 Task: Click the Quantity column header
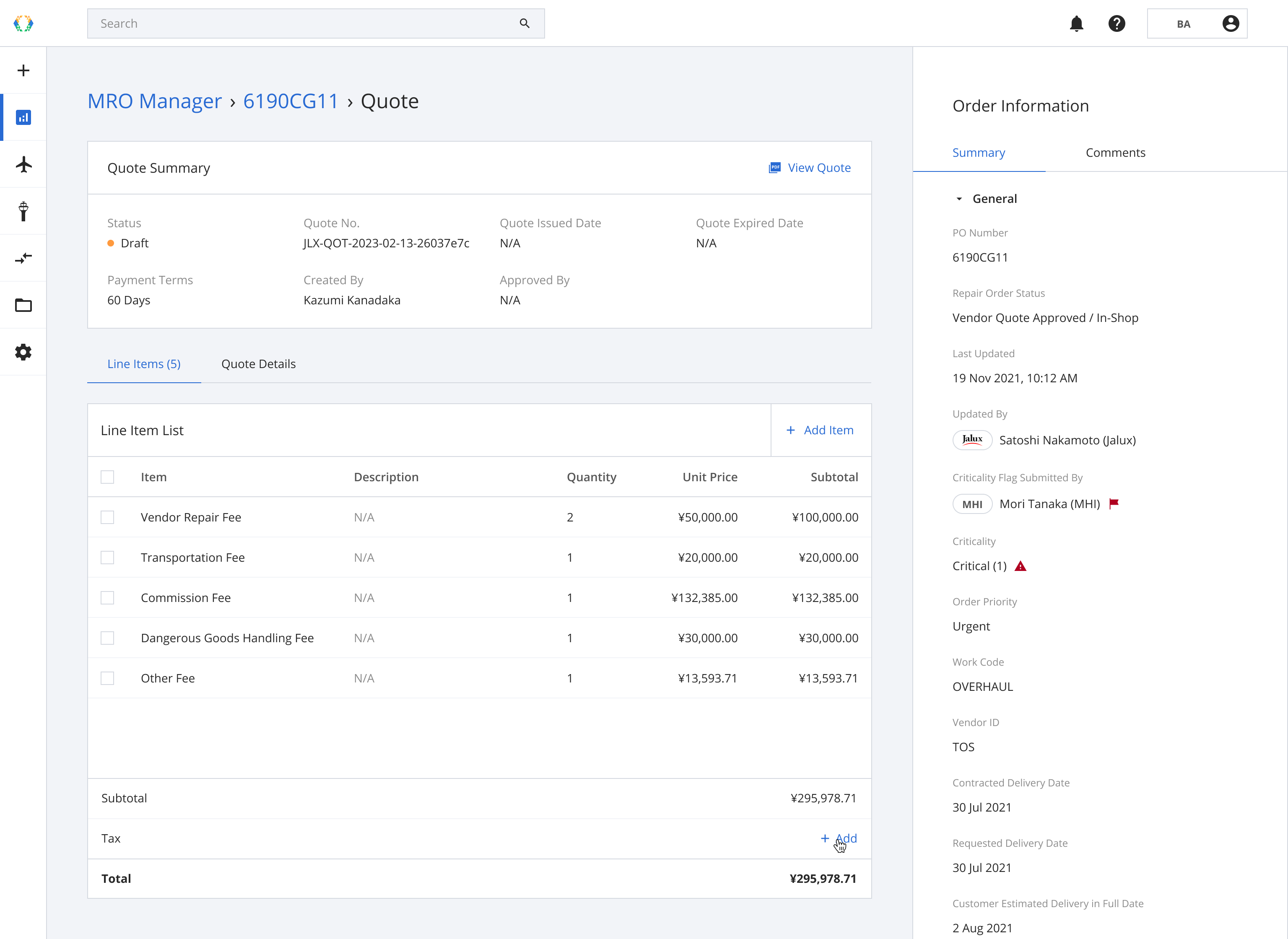(592, 477)
